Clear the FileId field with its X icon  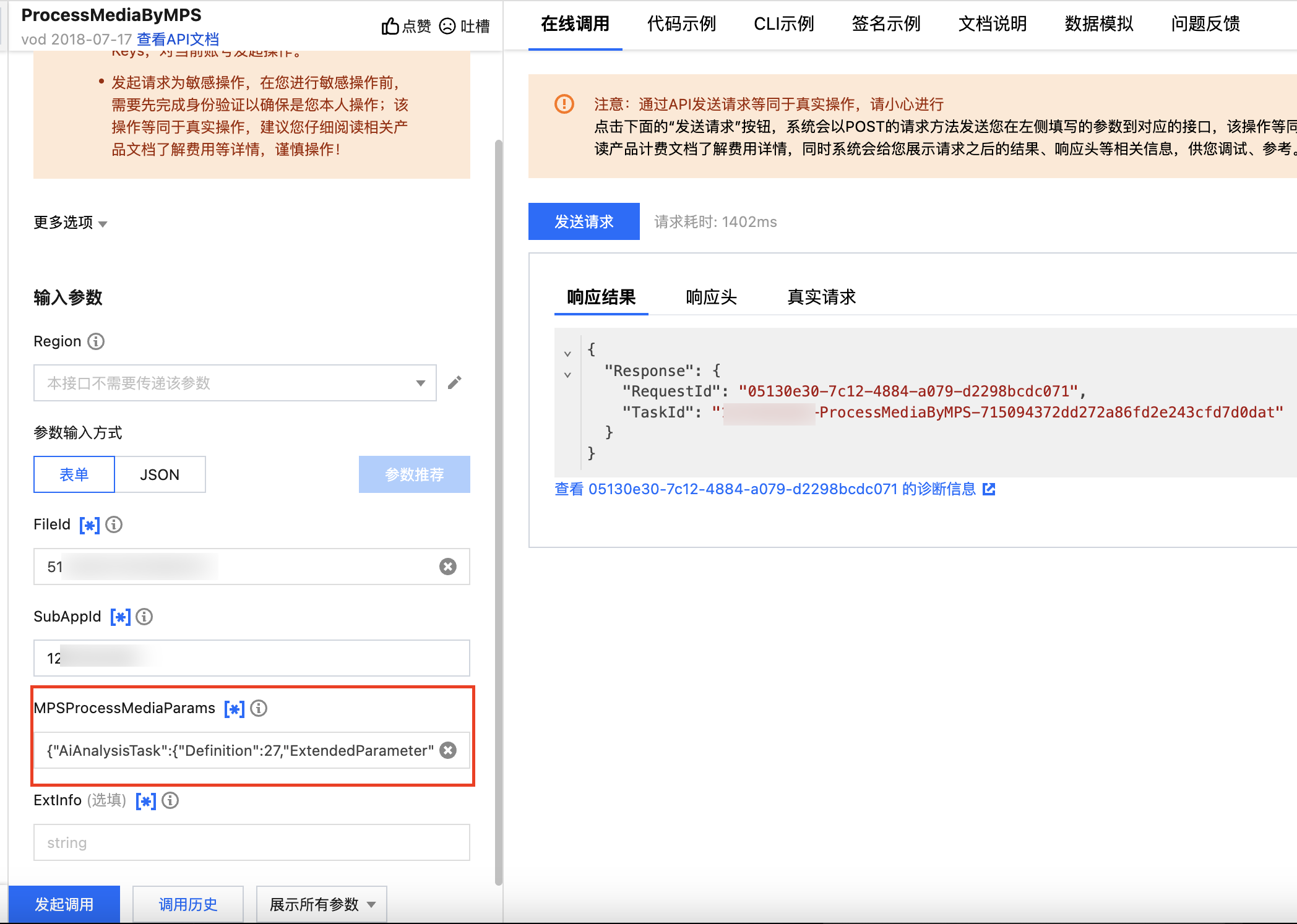(x=448, y=567)
